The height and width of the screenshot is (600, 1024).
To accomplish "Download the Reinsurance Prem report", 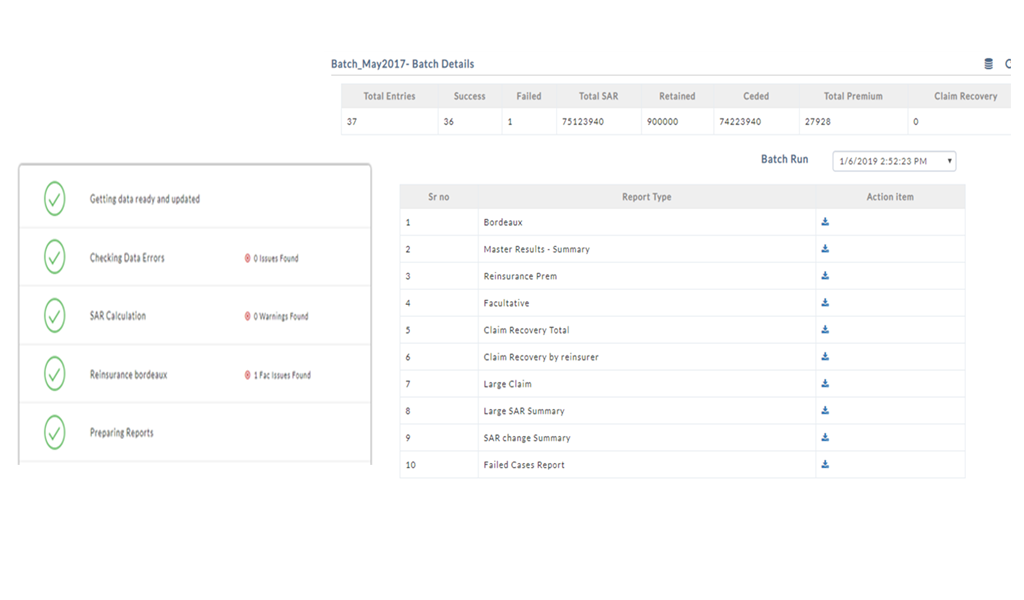I will pyautogui.click(x=825, y=276).
